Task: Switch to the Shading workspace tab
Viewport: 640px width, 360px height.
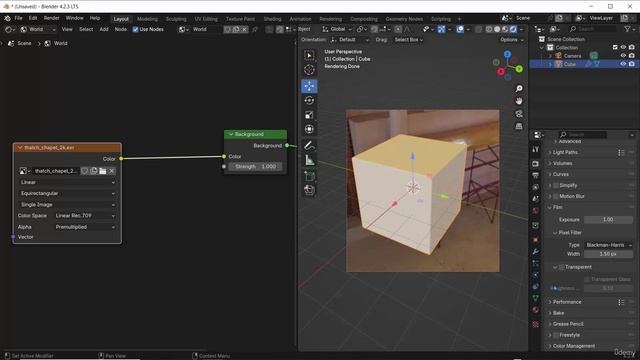Action: click(272, 19)
